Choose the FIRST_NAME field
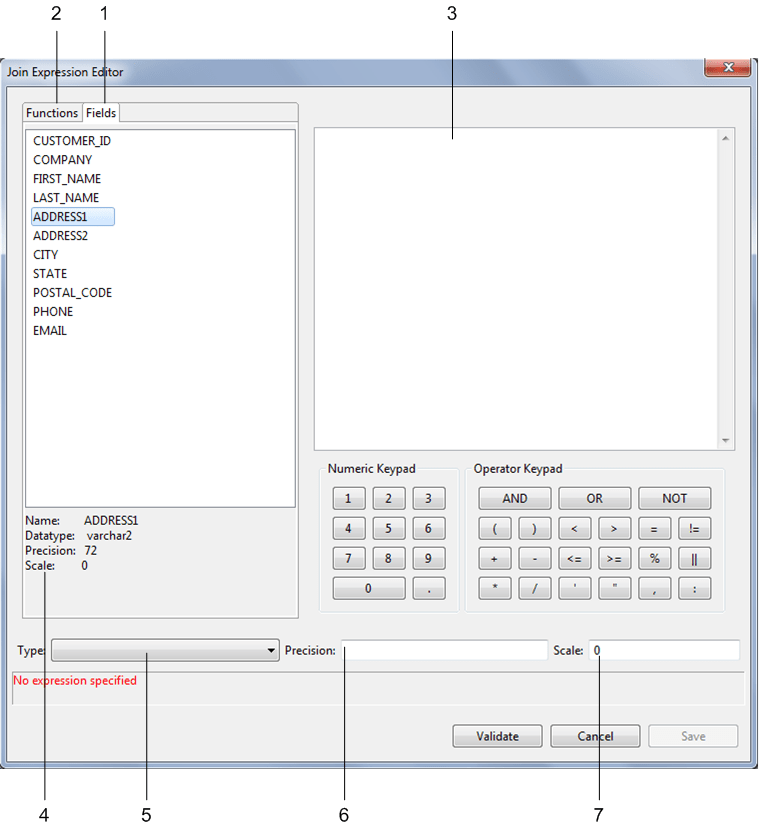759x828 pixels. [67, 179]
